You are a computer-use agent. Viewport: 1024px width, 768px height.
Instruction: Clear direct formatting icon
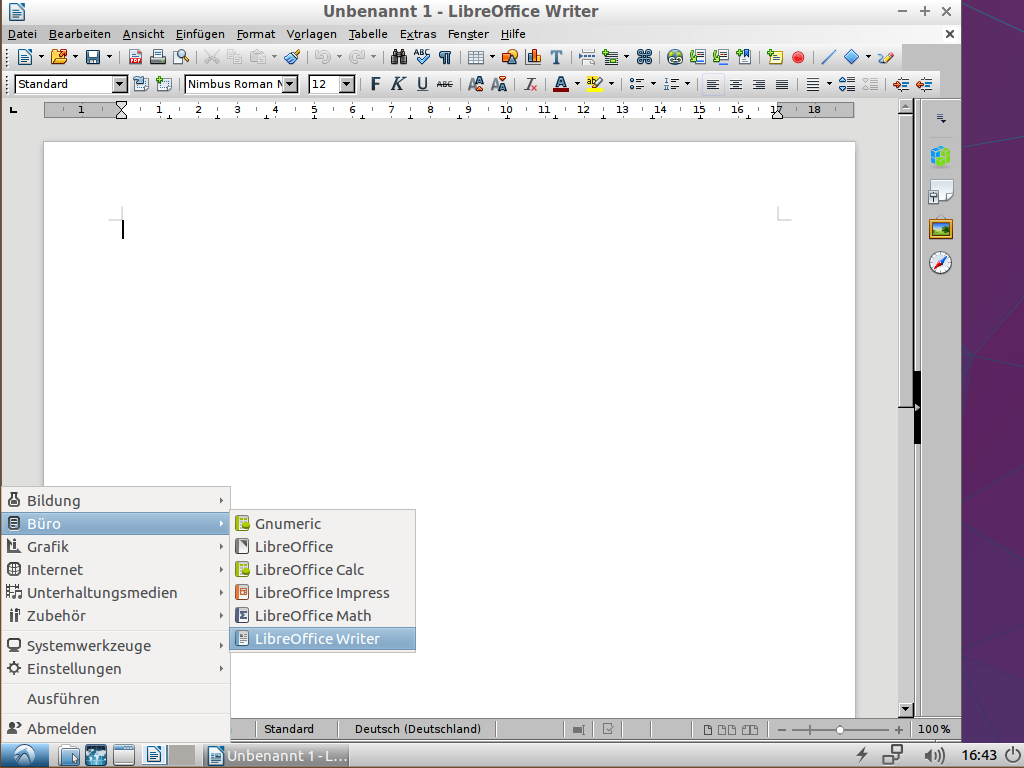(530, 84)
